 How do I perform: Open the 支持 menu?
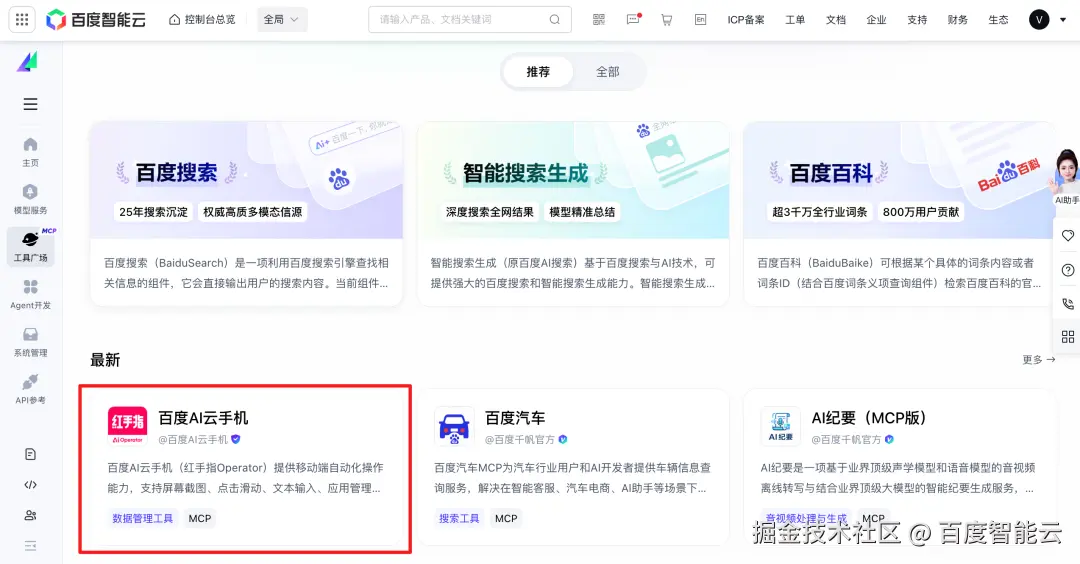coord(917,19)
